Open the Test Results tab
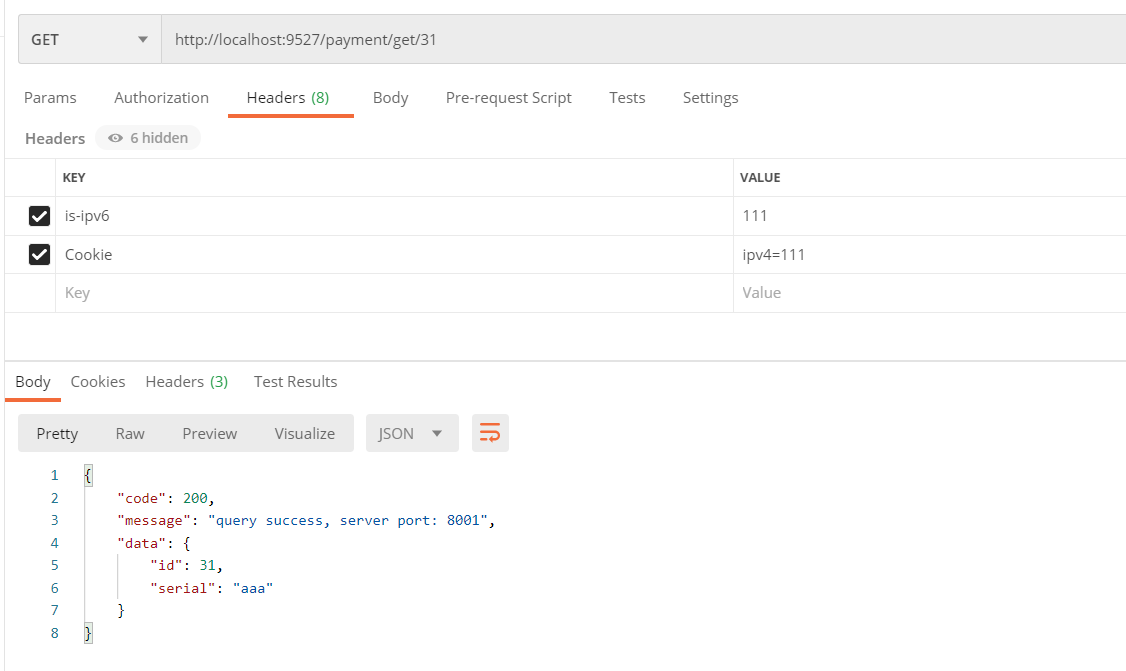This screenshot has height=671, width=1126. 295,381
